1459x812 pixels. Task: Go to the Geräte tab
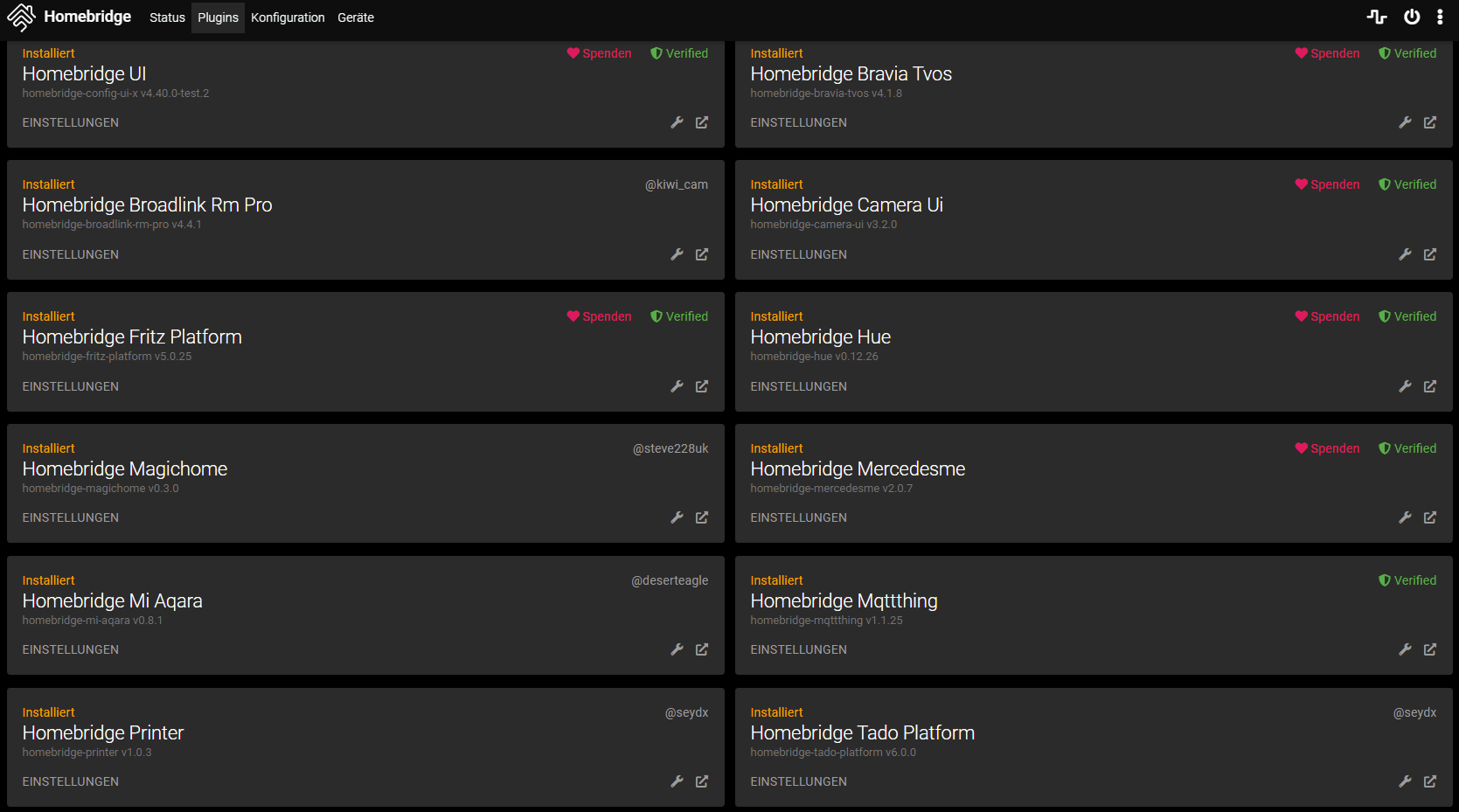(x=356, y=17)
